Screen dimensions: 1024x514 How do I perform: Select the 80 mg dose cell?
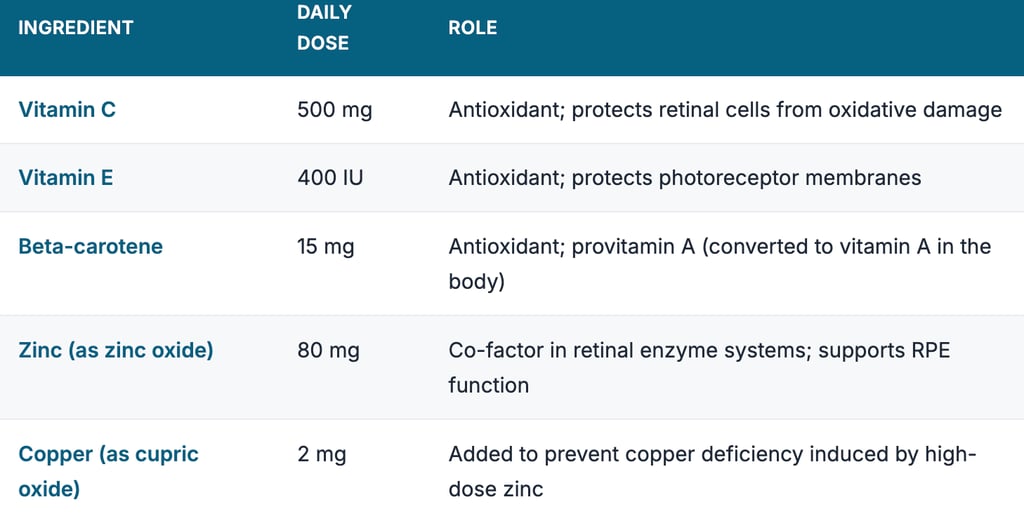tap(328, 350)
